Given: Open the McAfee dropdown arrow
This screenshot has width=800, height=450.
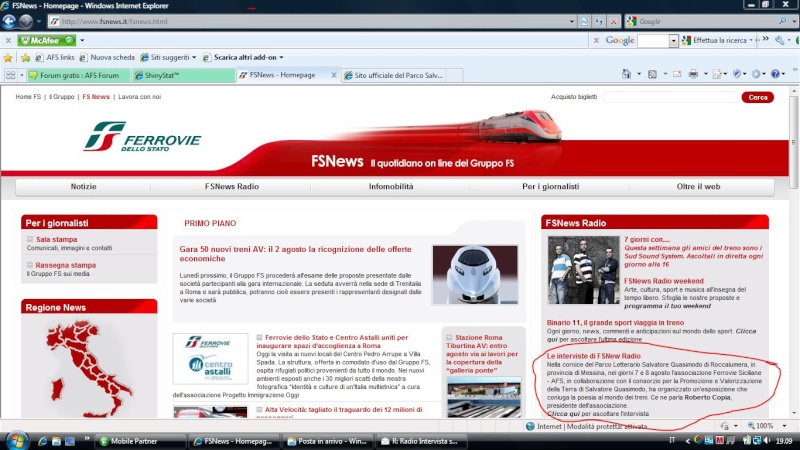Looking at the screenshot, I should [x=82, y=40].
